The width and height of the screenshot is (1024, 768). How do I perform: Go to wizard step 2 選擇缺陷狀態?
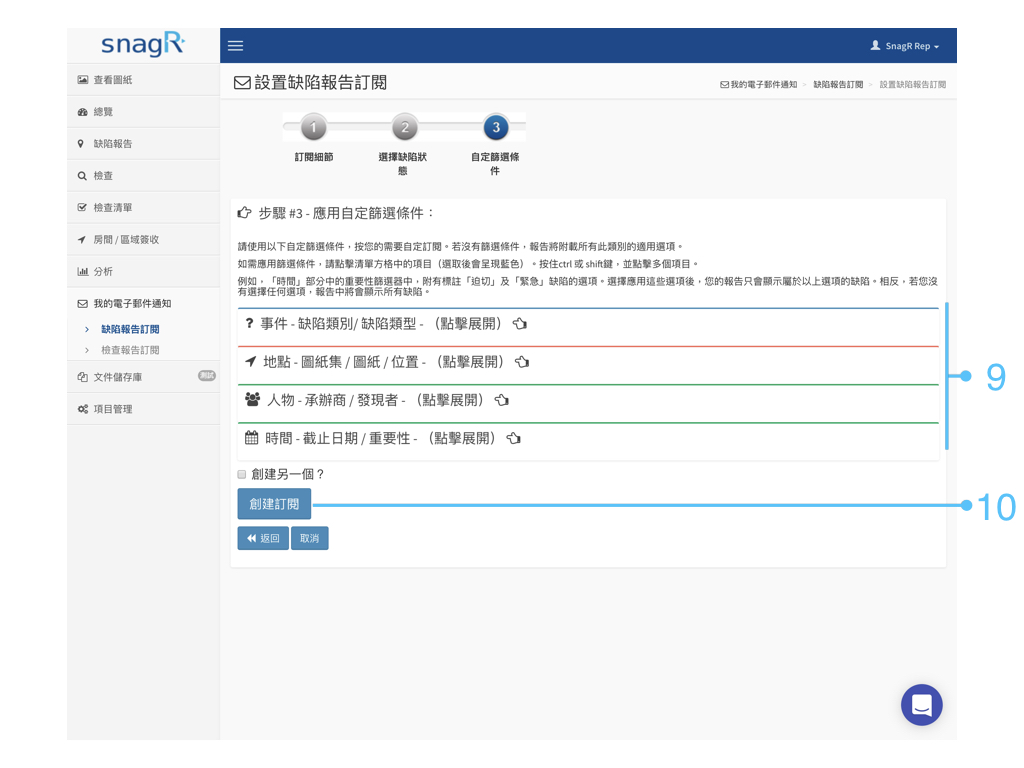pos(404,127)
